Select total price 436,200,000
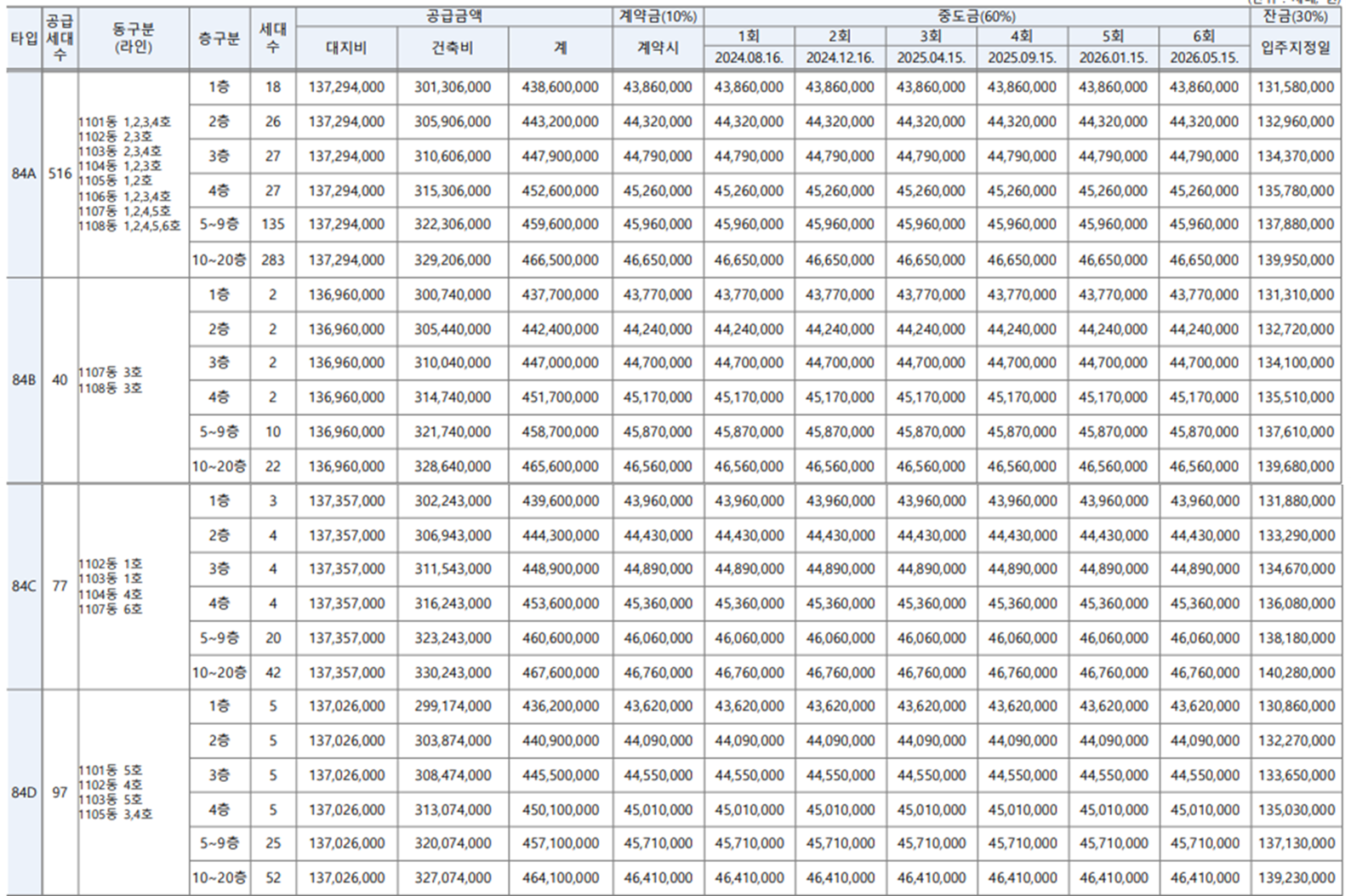This screenshot has height=896, width=1351. (560, 706)
